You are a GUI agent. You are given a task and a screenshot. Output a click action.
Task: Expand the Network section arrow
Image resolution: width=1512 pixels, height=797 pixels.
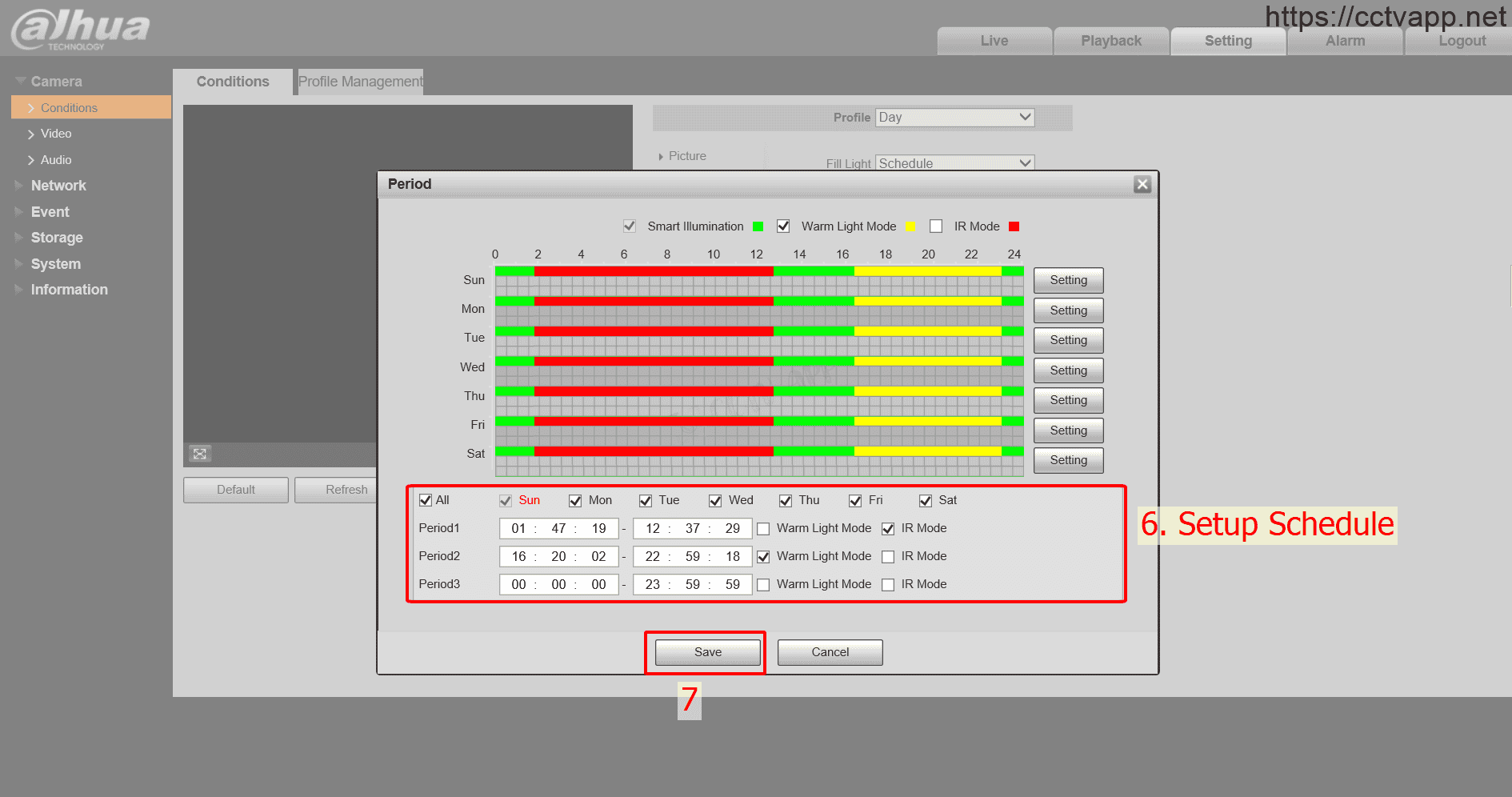(x=19, y=186)
